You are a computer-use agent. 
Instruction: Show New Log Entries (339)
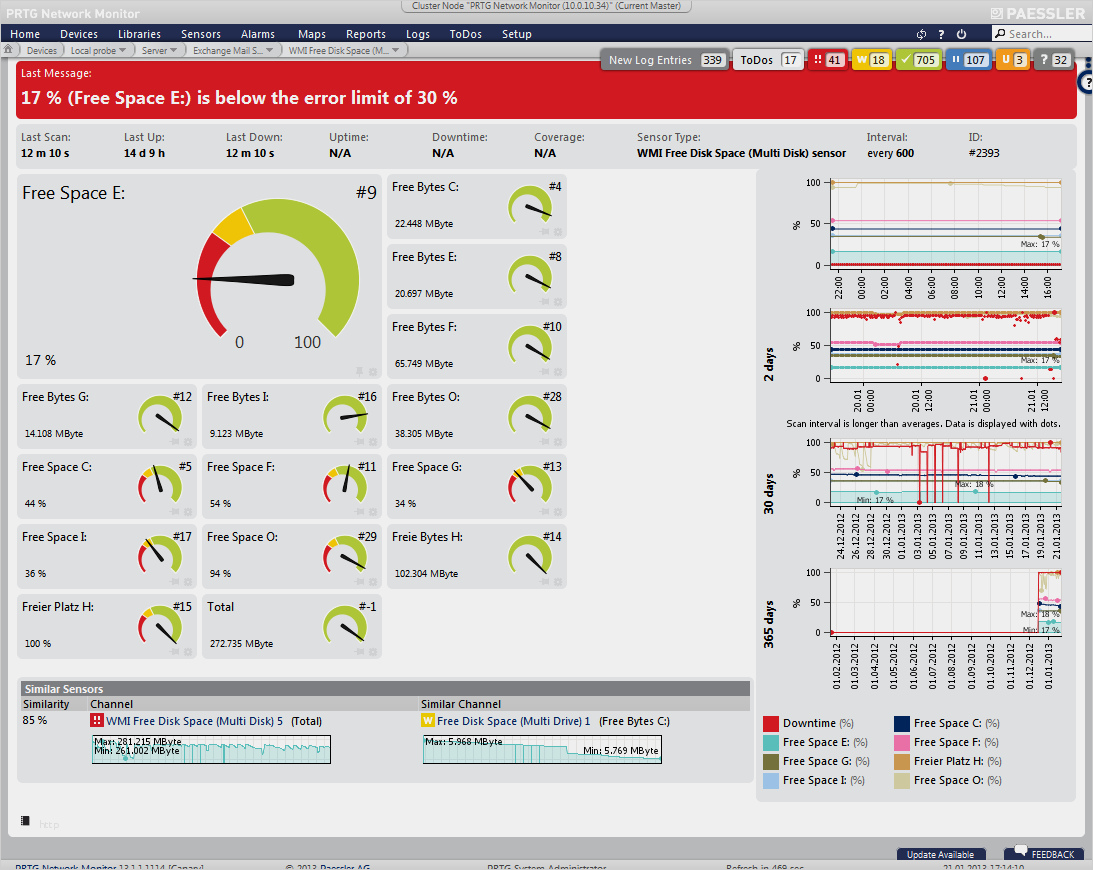coord(666,60)
